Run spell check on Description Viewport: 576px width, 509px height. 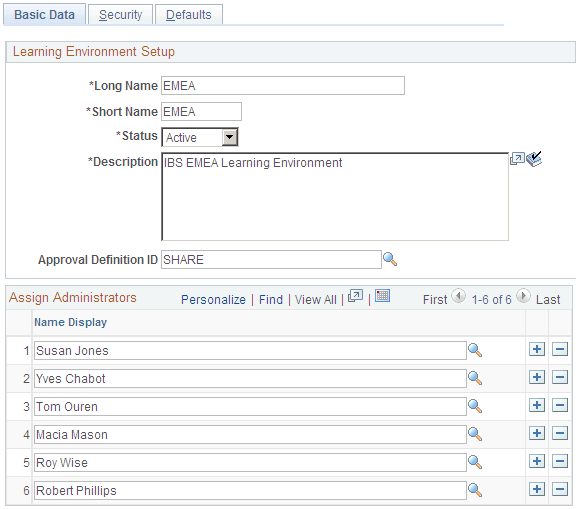[534, 159]
